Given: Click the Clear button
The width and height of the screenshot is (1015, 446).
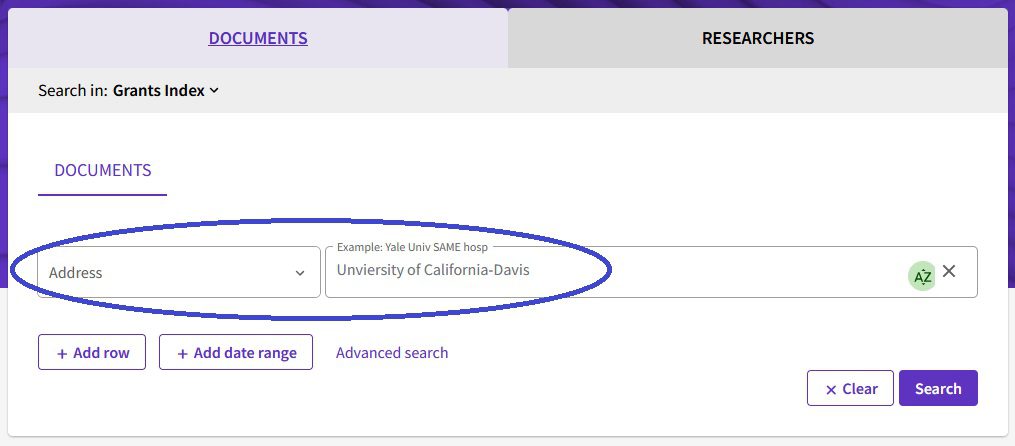Looking at the screenshot, I should [x=850, y=389].
